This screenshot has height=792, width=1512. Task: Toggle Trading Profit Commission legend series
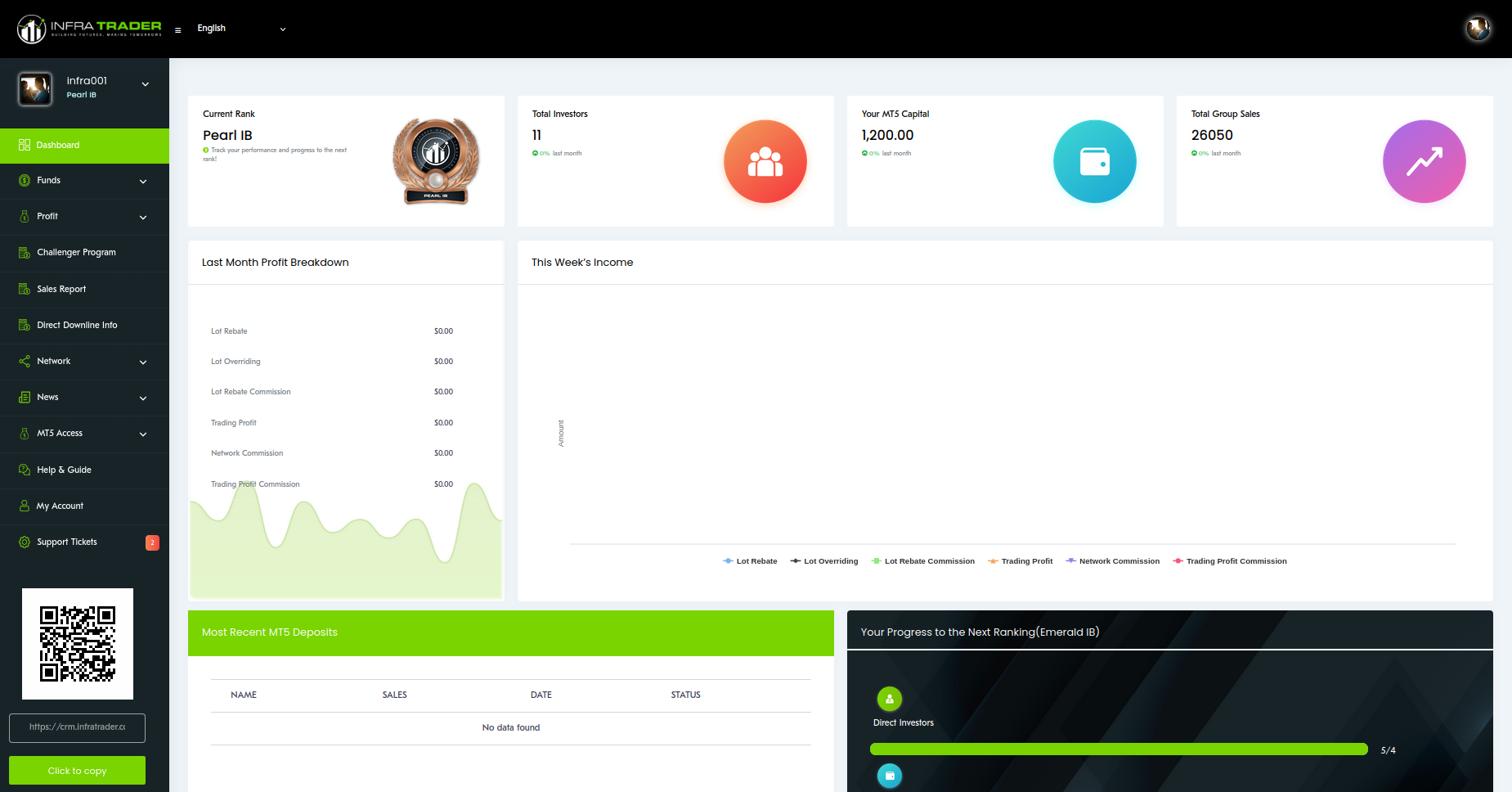click(1230, 561)
